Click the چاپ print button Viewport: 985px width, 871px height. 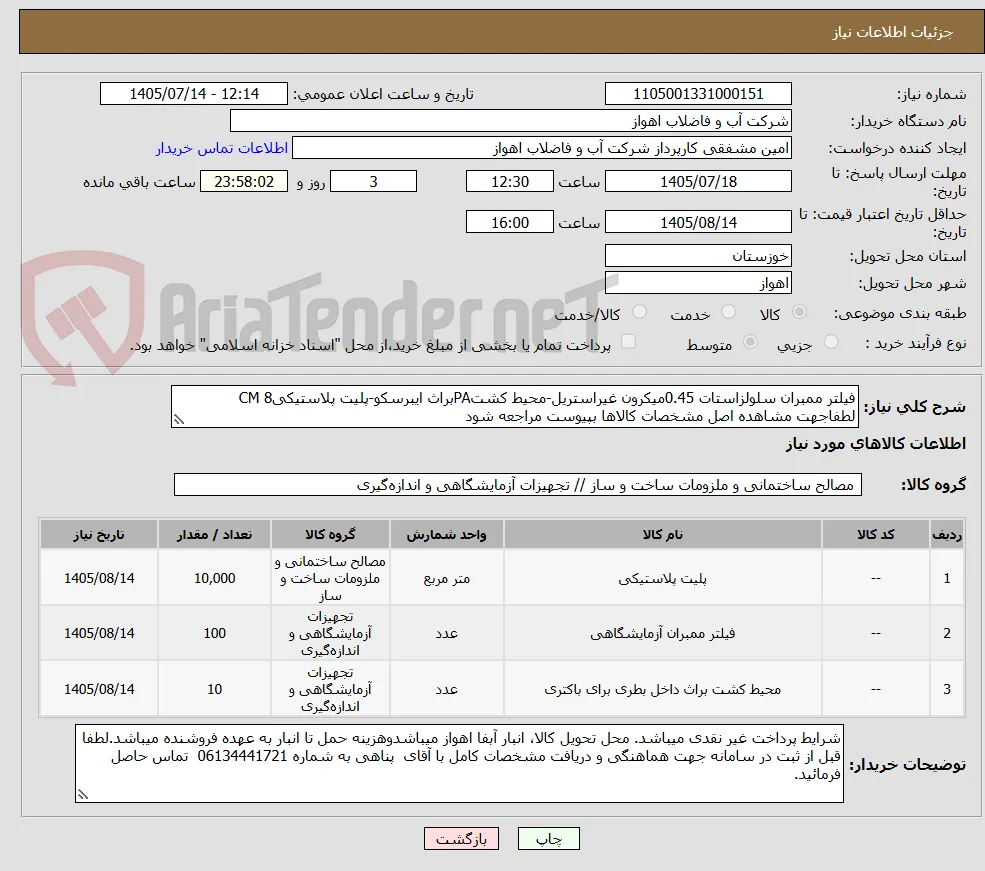[x=548, y=839]
